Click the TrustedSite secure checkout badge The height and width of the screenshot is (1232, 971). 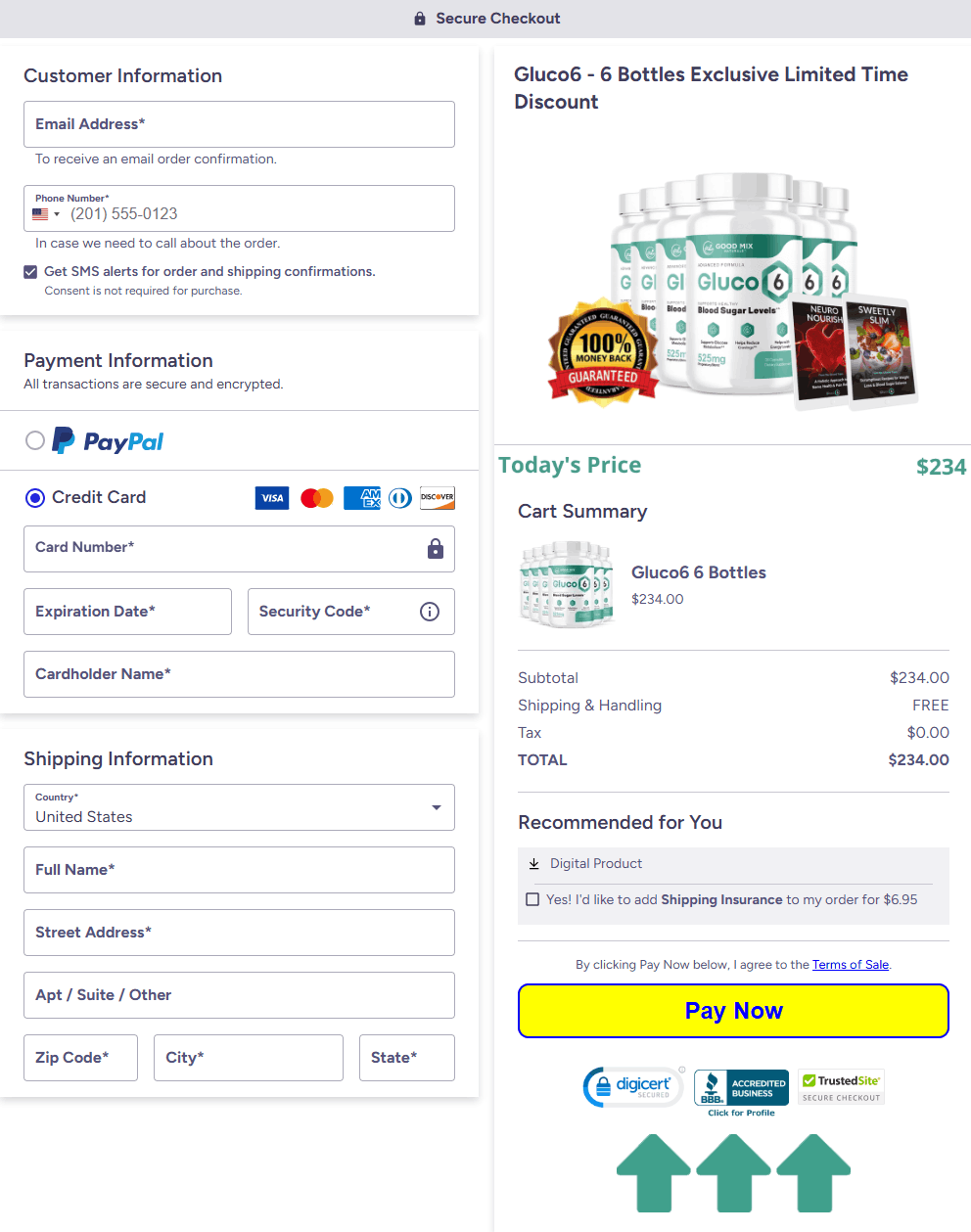[x=842, y=1087]
